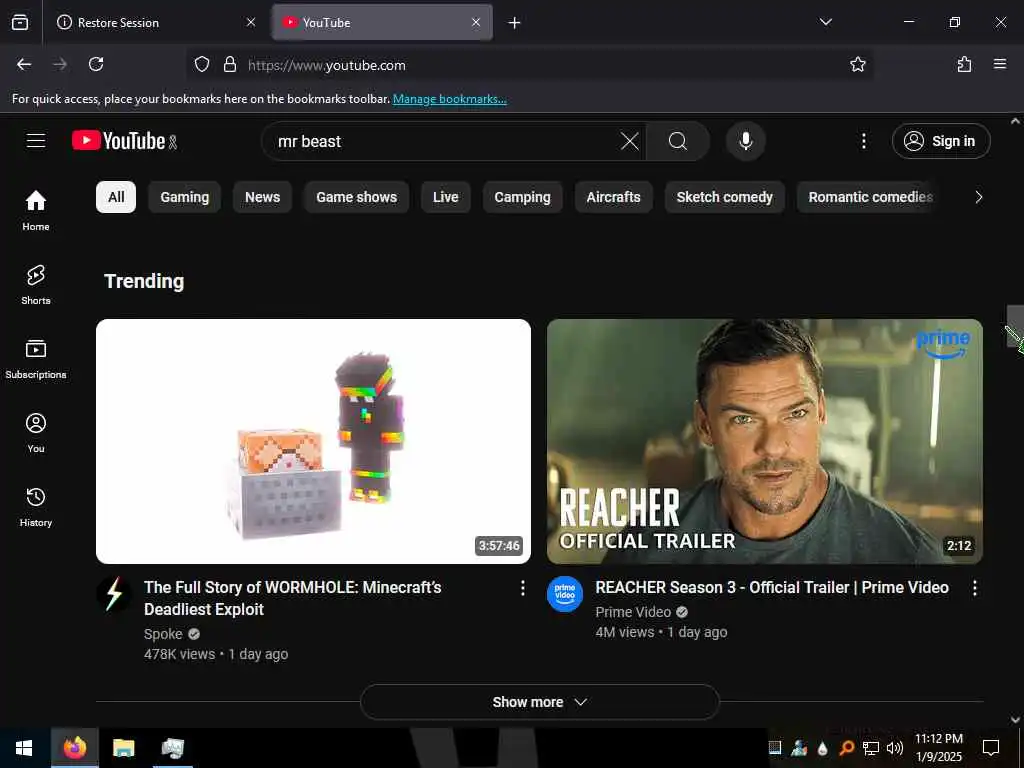1024x768 pixels.
Task: Clear the search query with X
Action: pos(630,141)
